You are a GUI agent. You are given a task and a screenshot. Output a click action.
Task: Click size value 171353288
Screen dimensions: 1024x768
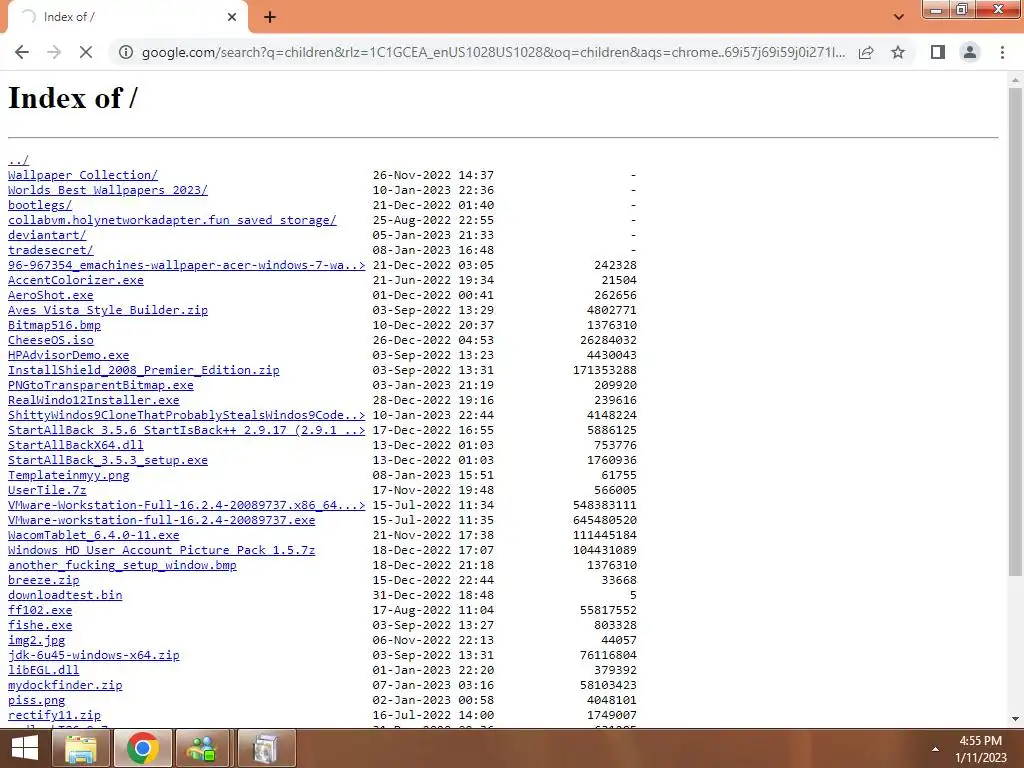pyautogui.click(x=604, y=370)
